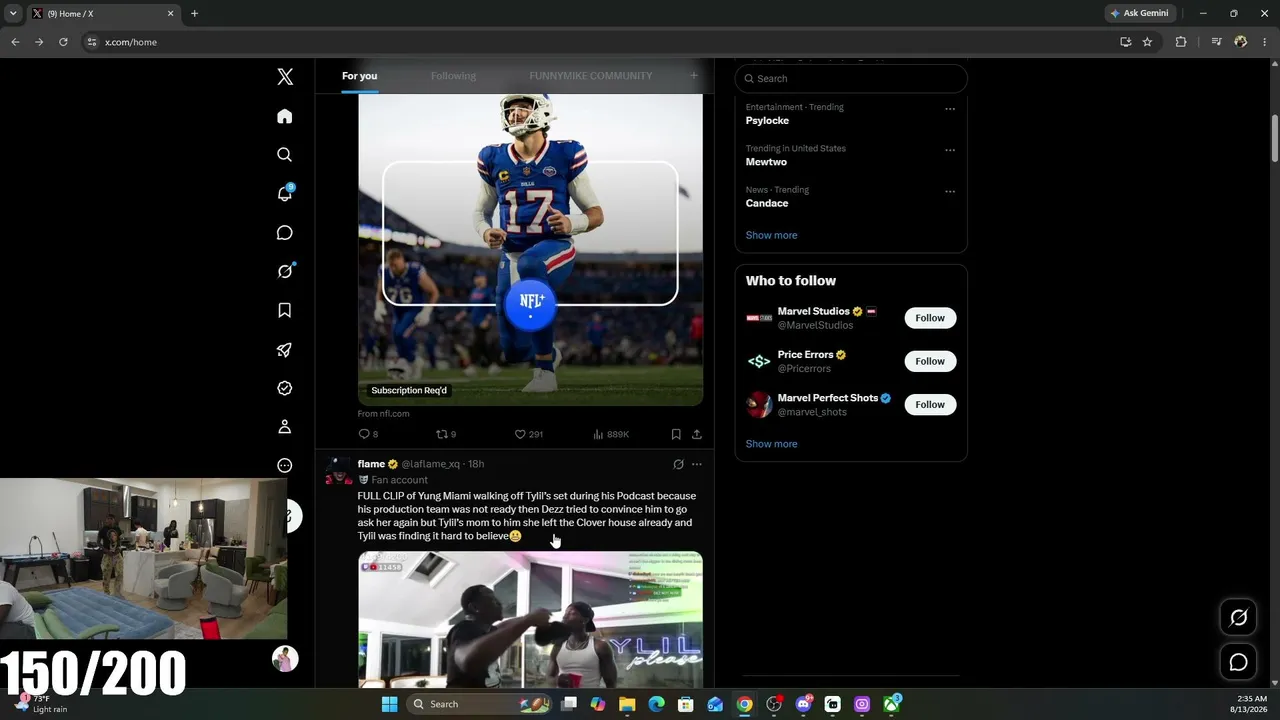Image resolution: width=1280 pixels, height=720 pixels.
Task: Open the floating Messages button
Action: tap(1238, 662)
